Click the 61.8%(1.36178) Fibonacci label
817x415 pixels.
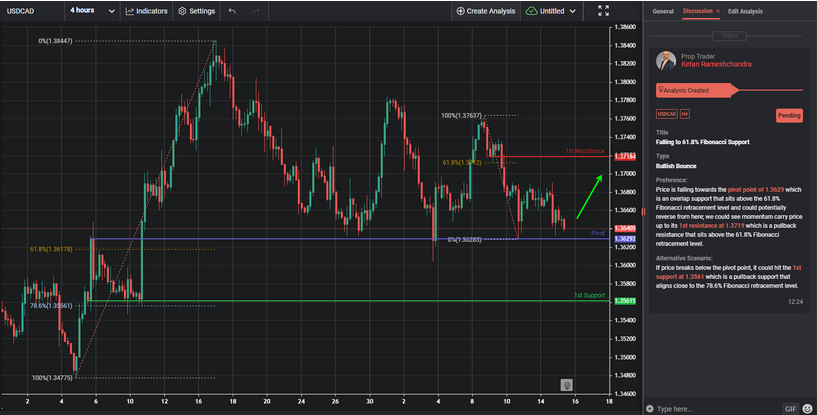point(51,249)
